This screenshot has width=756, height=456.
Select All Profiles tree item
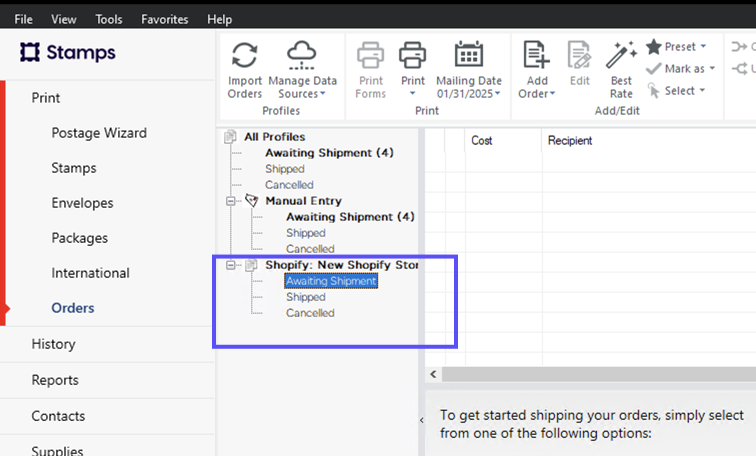274,136
